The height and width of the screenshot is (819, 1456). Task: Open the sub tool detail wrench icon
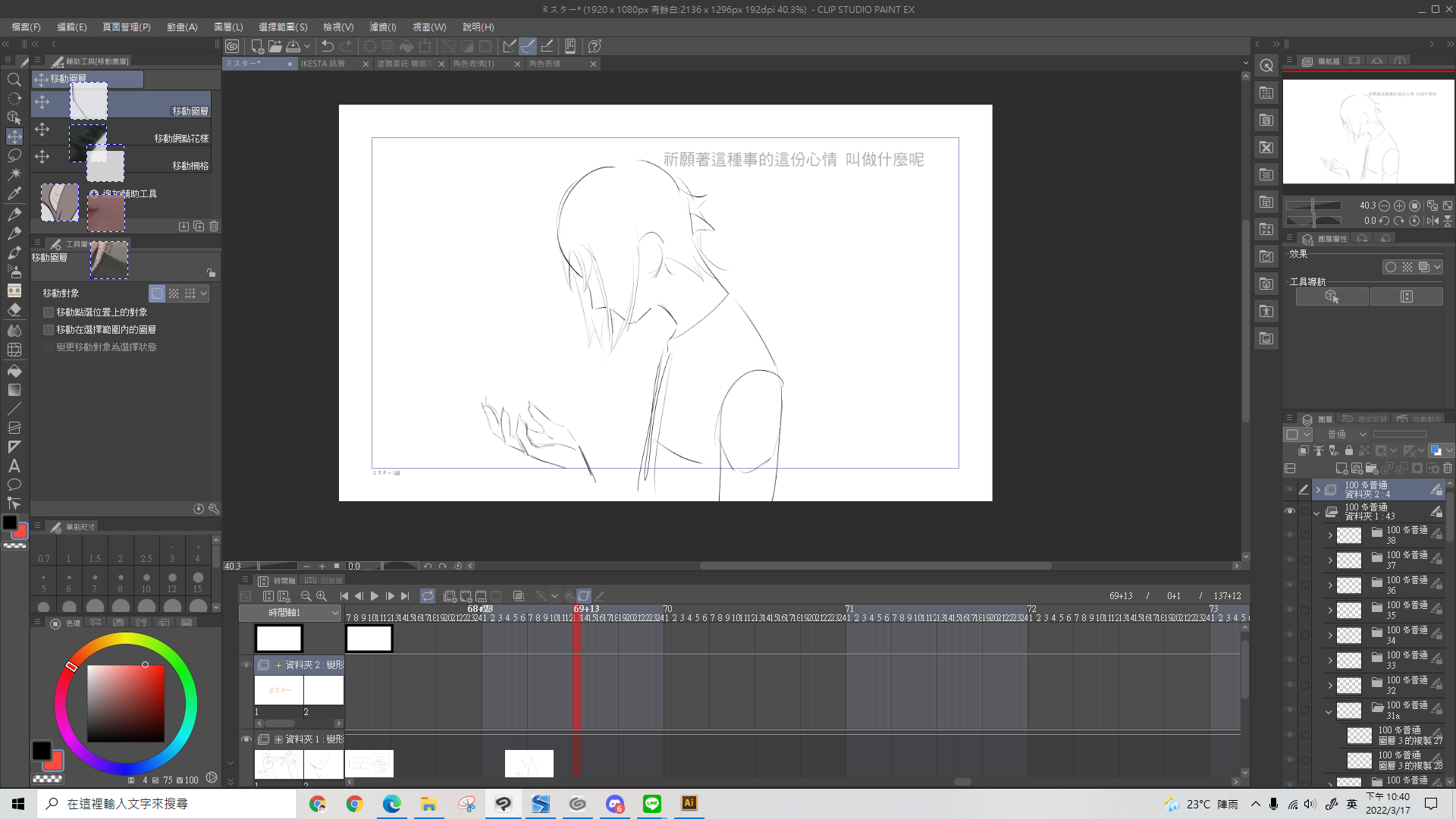[214, 509]
